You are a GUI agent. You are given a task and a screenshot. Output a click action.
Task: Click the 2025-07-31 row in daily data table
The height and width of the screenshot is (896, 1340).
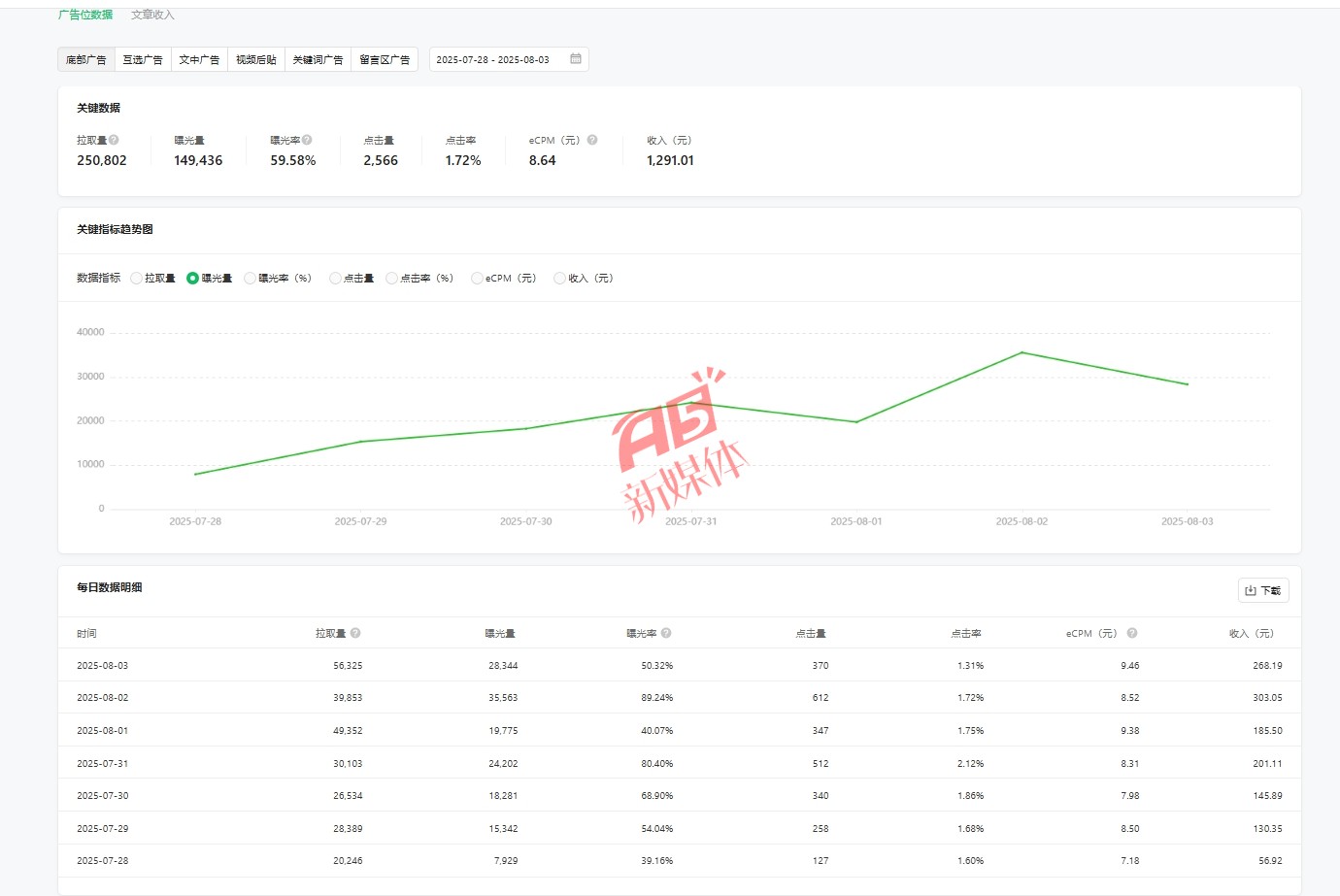679,763
